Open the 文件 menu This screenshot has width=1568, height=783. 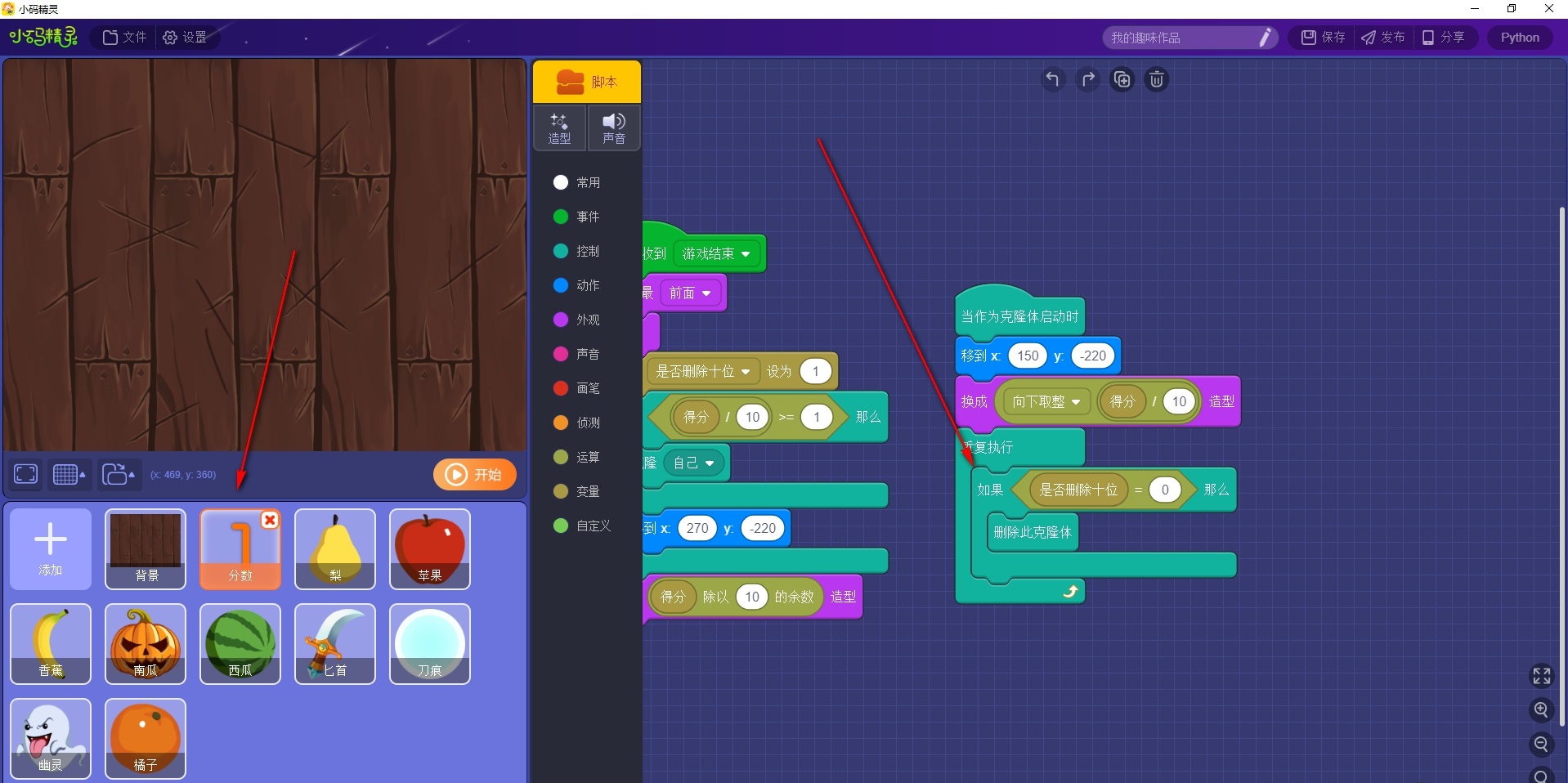pos(125,38)
